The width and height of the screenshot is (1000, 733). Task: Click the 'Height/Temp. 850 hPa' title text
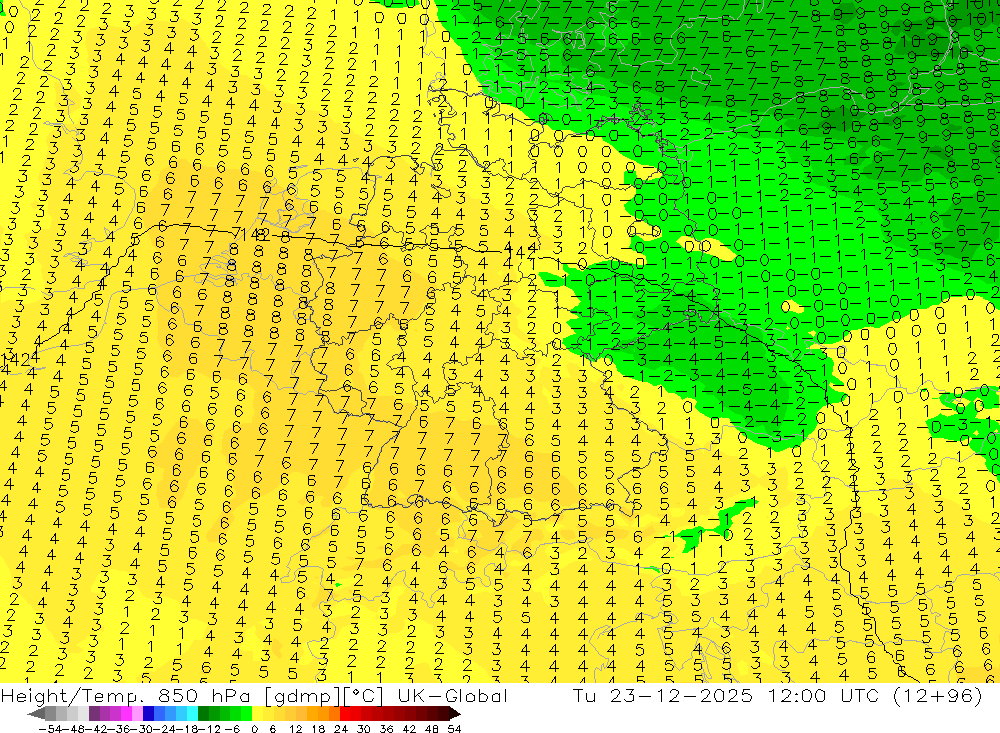pos(125,696)
